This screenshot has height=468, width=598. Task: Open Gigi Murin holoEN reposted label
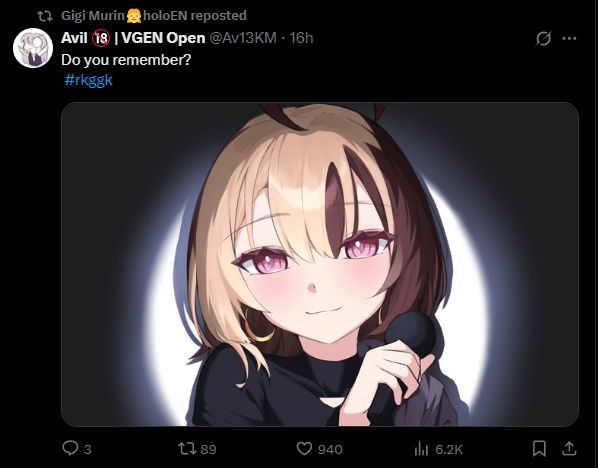(154, 16)
